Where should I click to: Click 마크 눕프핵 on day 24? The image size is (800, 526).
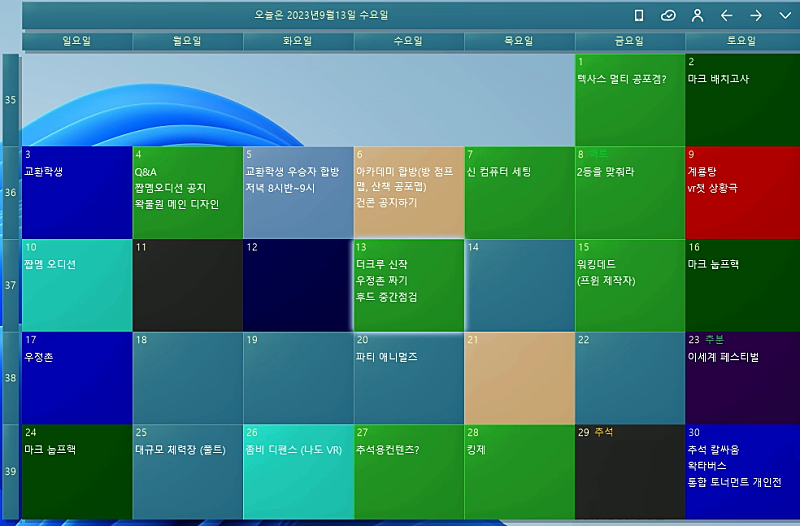click(x=50, y=450)
